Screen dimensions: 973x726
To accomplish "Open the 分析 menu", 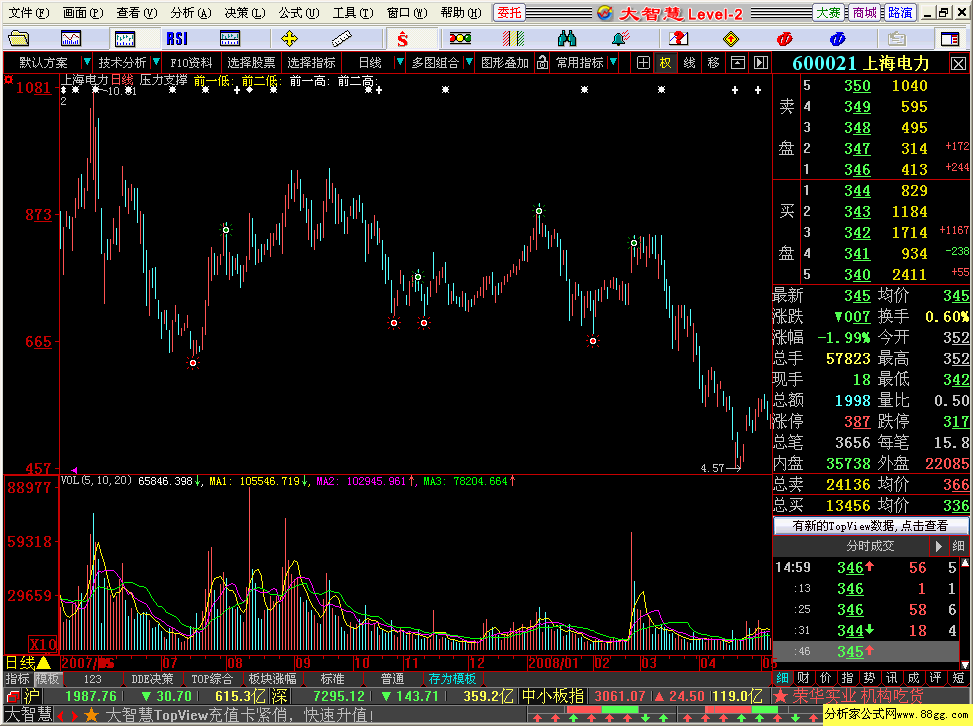I will tap(191, 12).
